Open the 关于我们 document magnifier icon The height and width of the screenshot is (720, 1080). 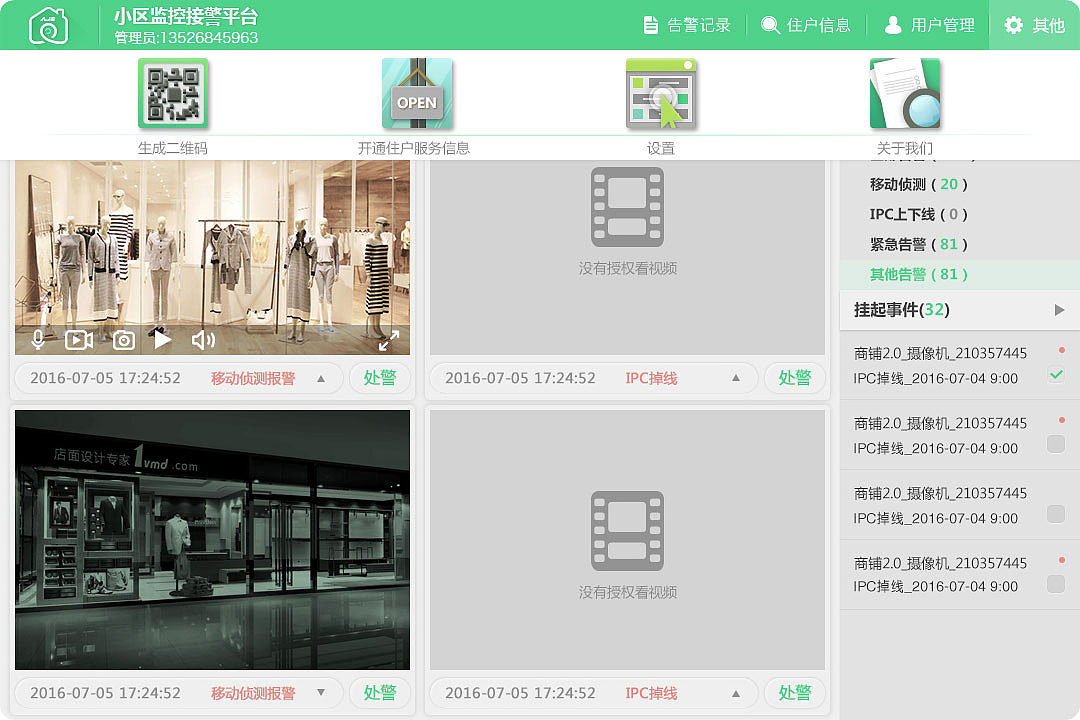tap(905, 94)
